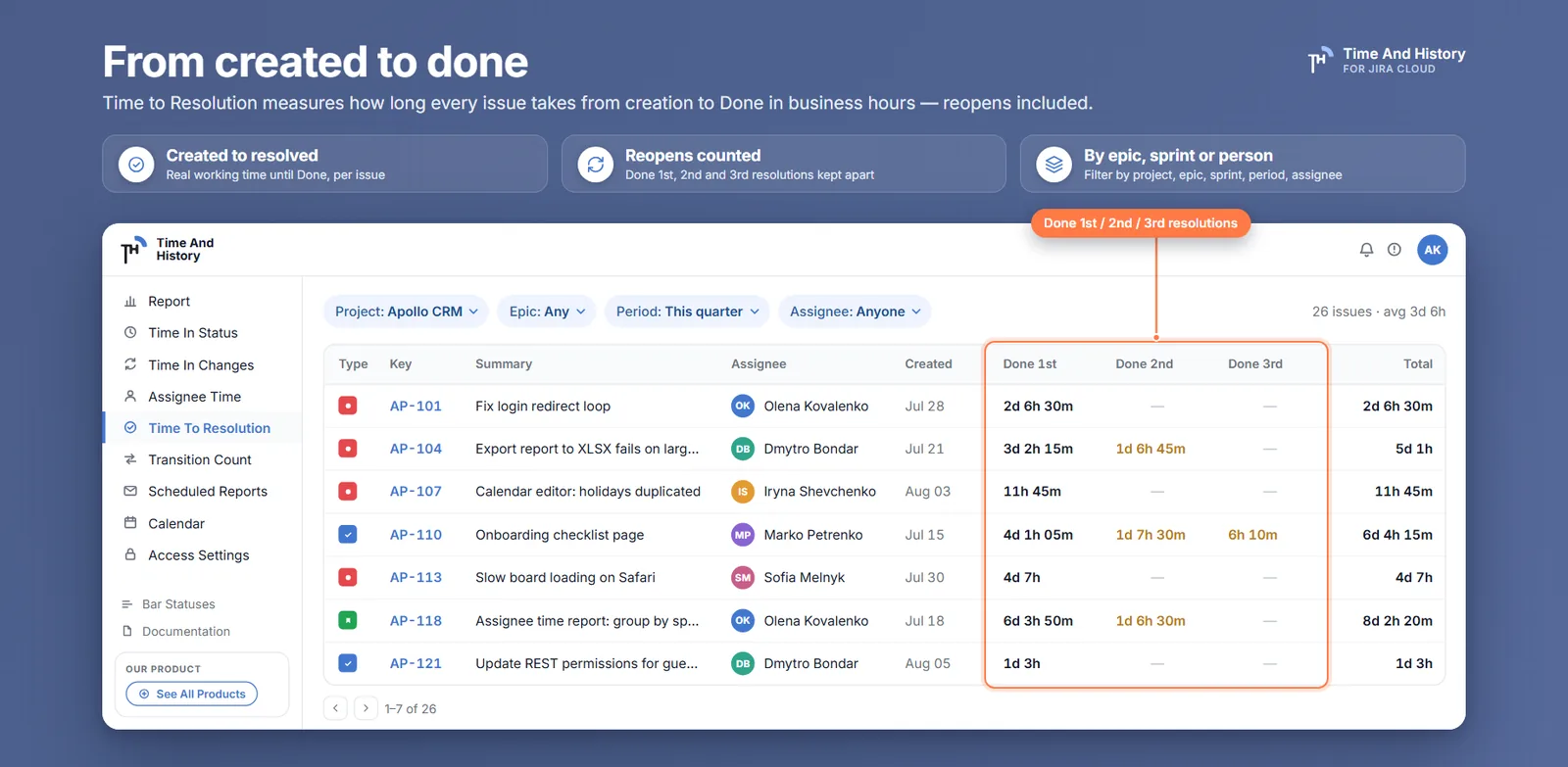This screenshot has width=1568, height=767.
Task: Click 'Onboarding checklist page' summary
Action: 560,535
